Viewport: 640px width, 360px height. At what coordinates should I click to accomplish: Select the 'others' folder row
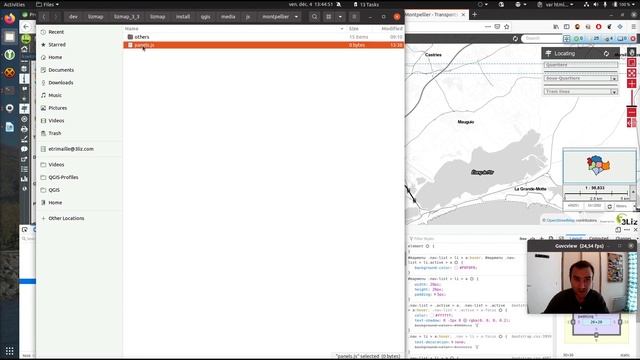[x=264, y=37]
